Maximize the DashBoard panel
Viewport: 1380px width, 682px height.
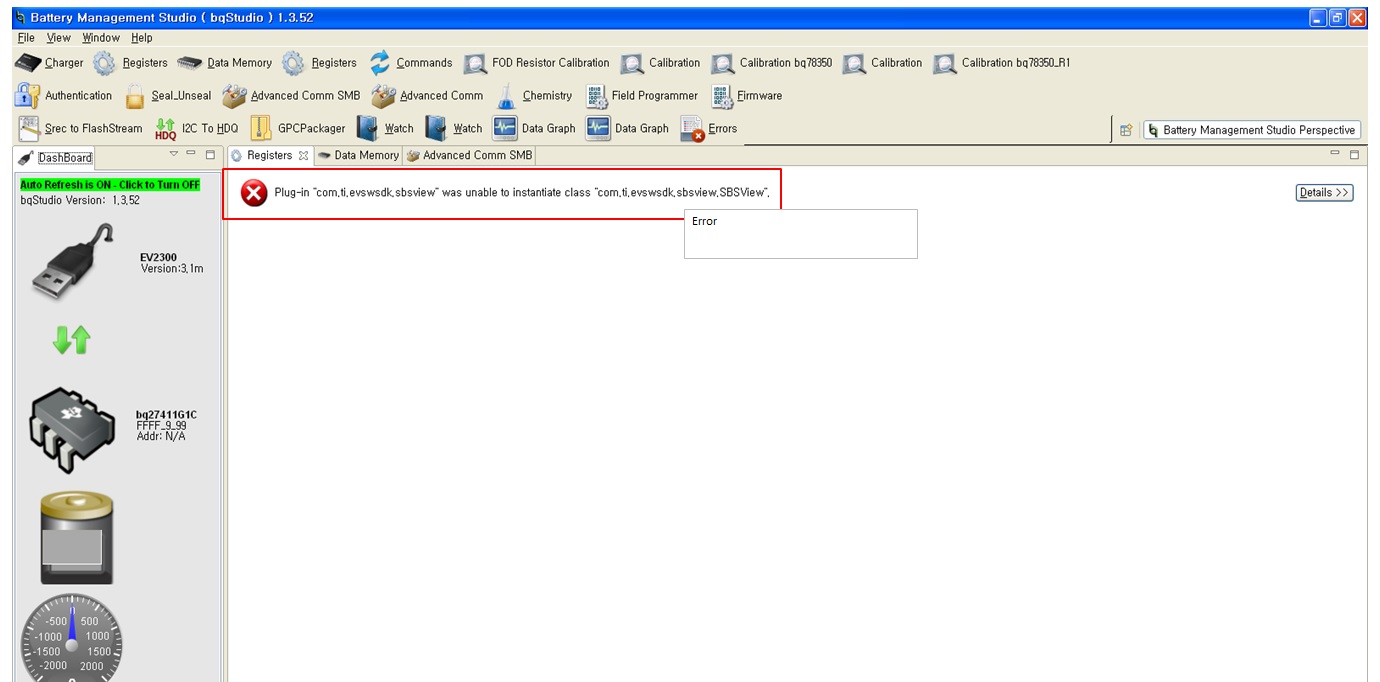pyautogui.click(x=210, y=155)
